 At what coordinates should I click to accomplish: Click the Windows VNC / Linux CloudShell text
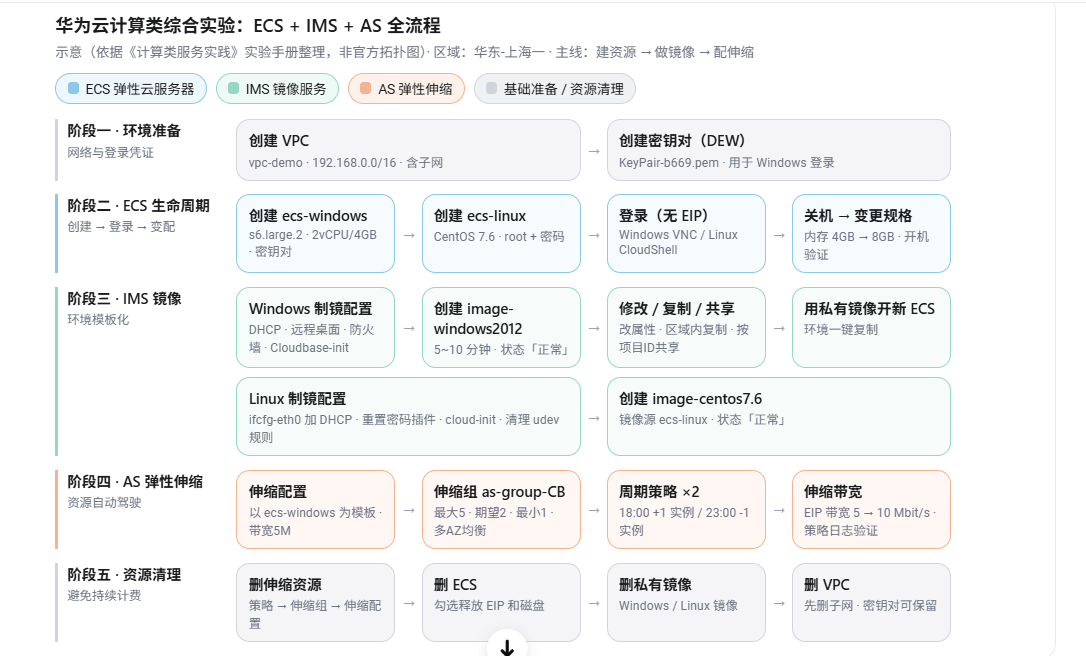679,242
